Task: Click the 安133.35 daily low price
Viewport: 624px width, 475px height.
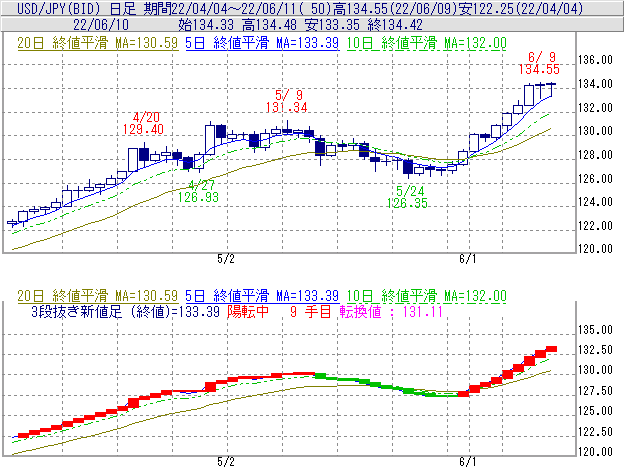Action: tap(332, 25)
